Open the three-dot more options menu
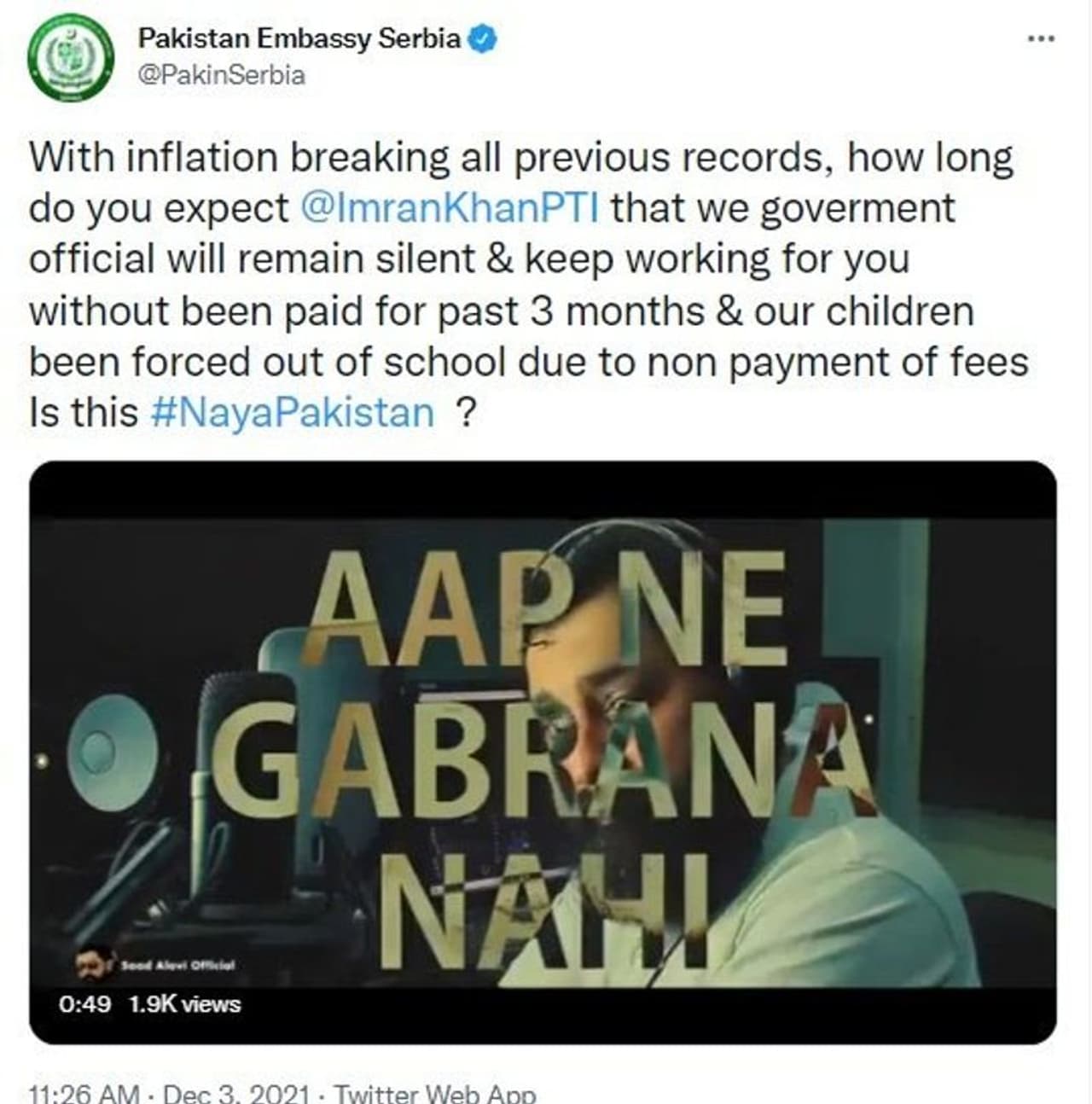1092x1104 pixels. point(1041,38)
